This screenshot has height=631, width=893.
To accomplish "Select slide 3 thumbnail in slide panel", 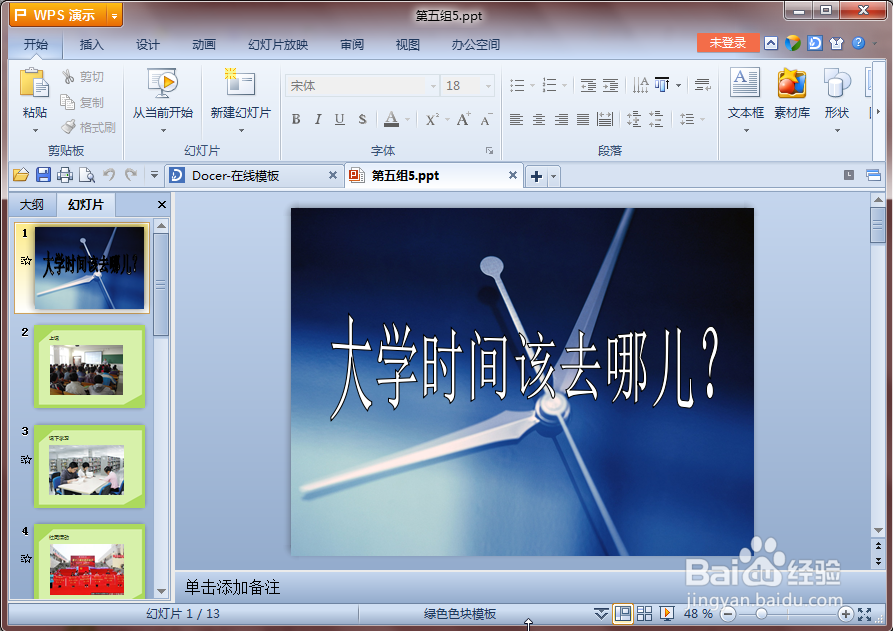I will point(90,467).
